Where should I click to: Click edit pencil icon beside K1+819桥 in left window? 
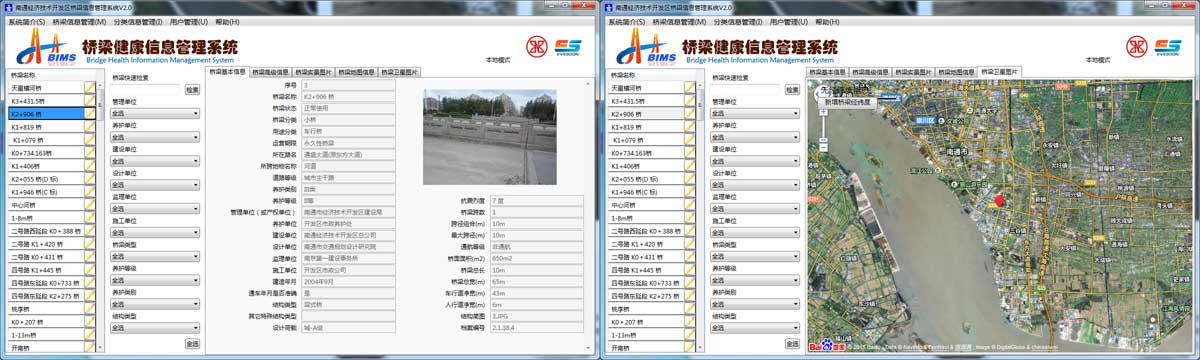pyautogui.click(x=90, y=127)
